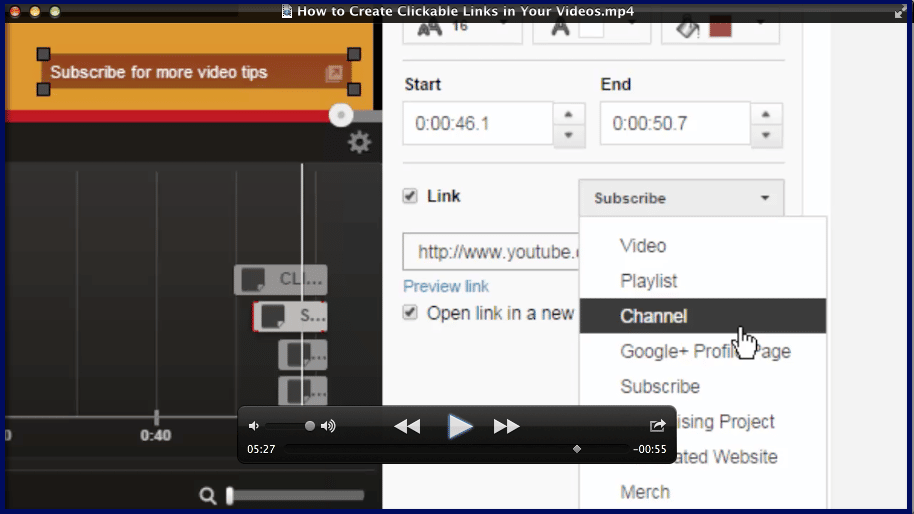Screen dimensions: 914x514
Task: Click the bottom-left annotation resize handle
Action: [43, 89]
